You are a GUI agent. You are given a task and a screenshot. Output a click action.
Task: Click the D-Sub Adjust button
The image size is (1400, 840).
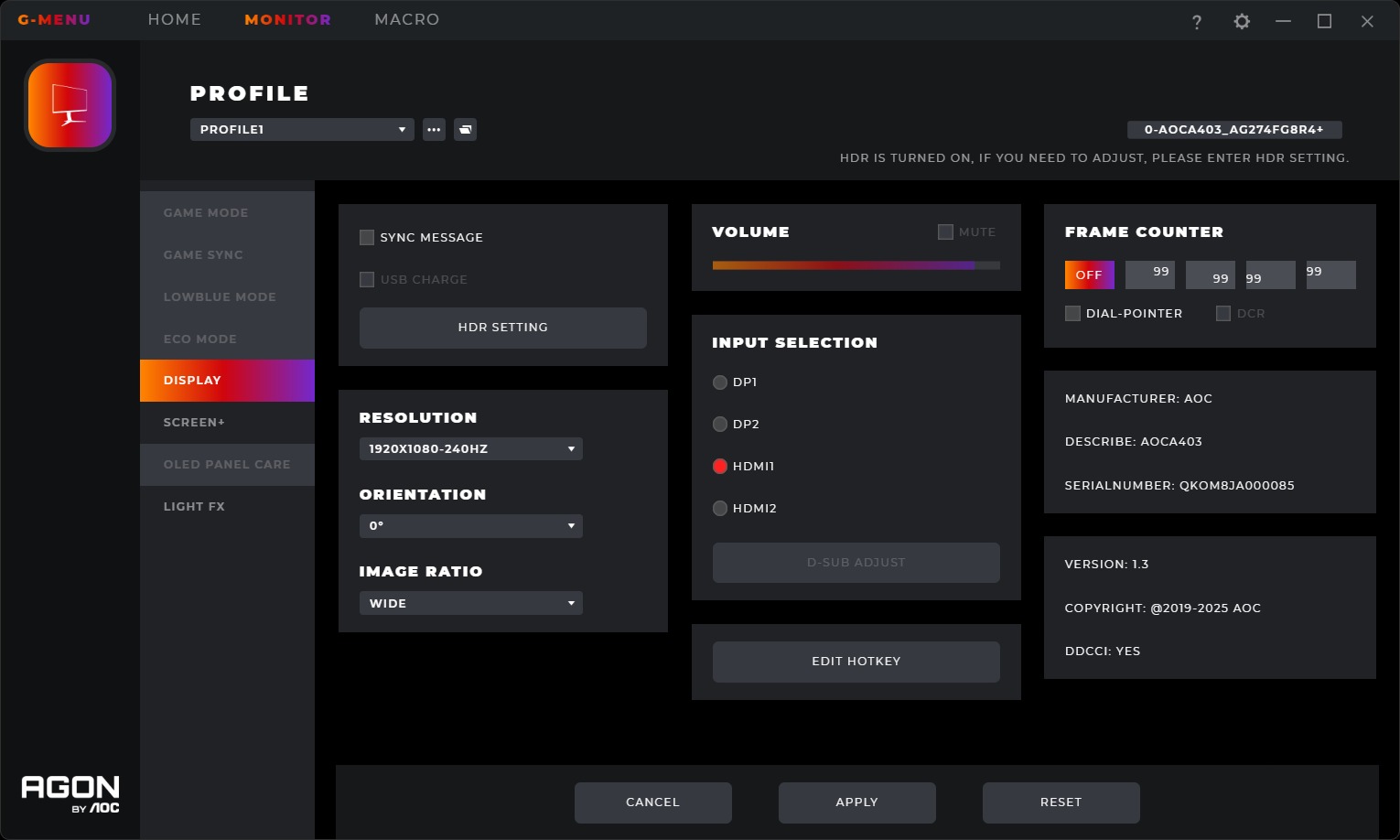[x=856, y=563]
